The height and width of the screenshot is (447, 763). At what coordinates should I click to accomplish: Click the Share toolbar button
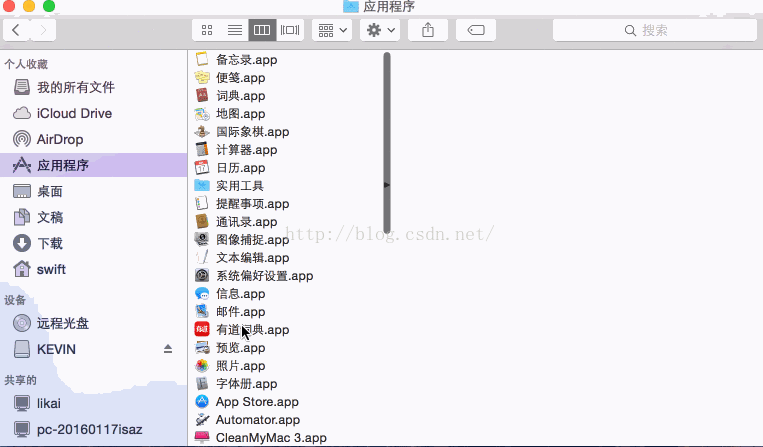(x=428, y=30)
